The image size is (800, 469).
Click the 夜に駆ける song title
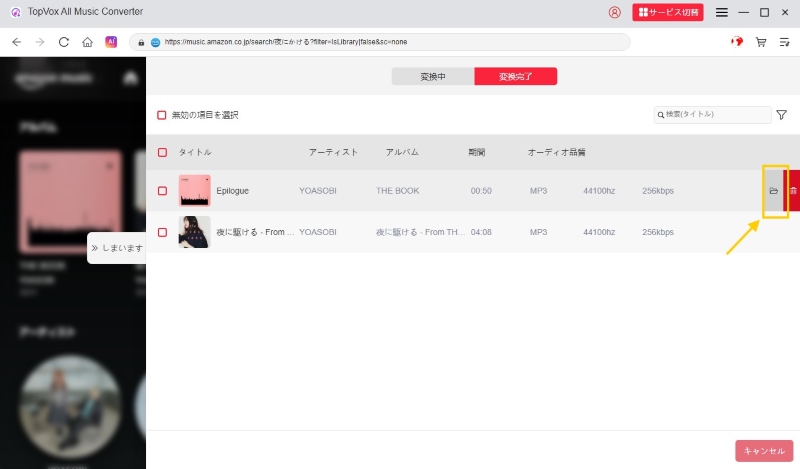[x=255, y=232]
